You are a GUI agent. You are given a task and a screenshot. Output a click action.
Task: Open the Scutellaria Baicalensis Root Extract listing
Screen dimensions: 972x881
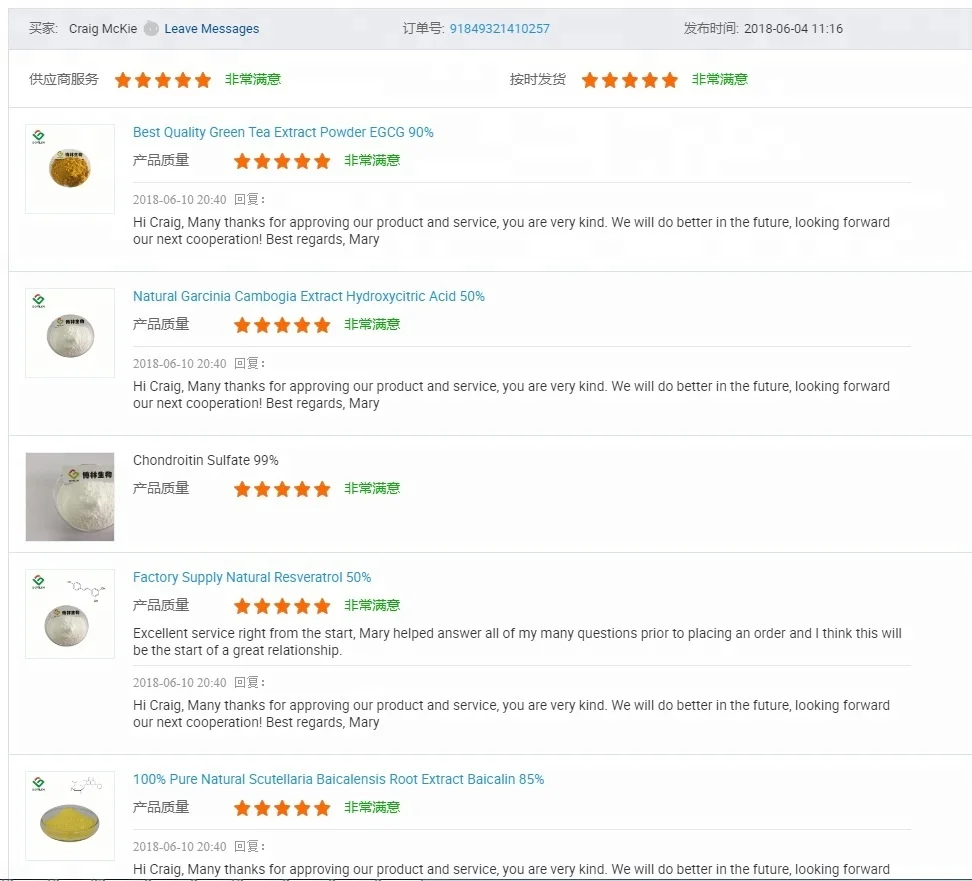coord(338,779)
